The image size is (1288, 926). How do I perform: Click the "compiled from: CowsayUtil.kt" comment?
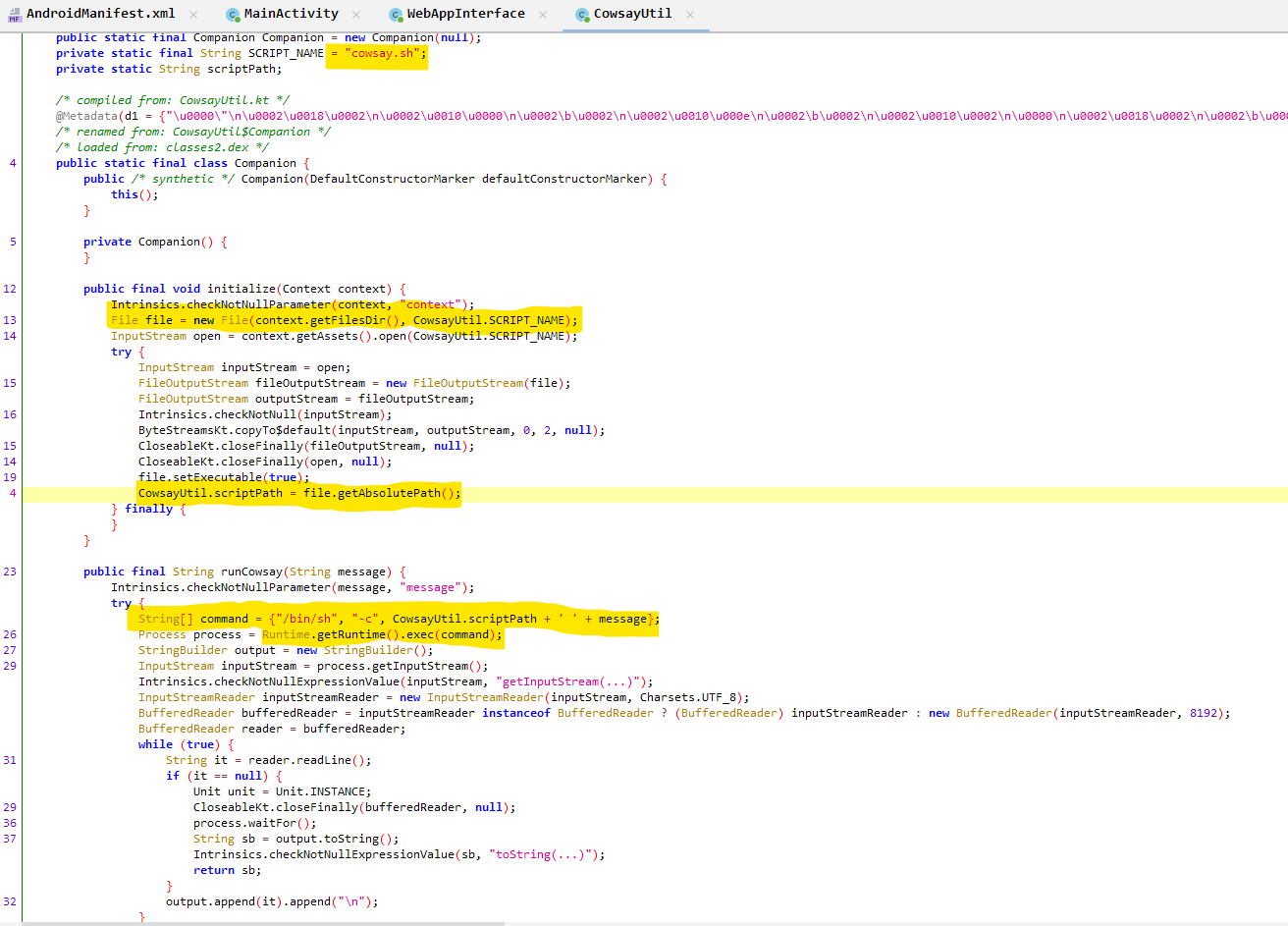173,100
